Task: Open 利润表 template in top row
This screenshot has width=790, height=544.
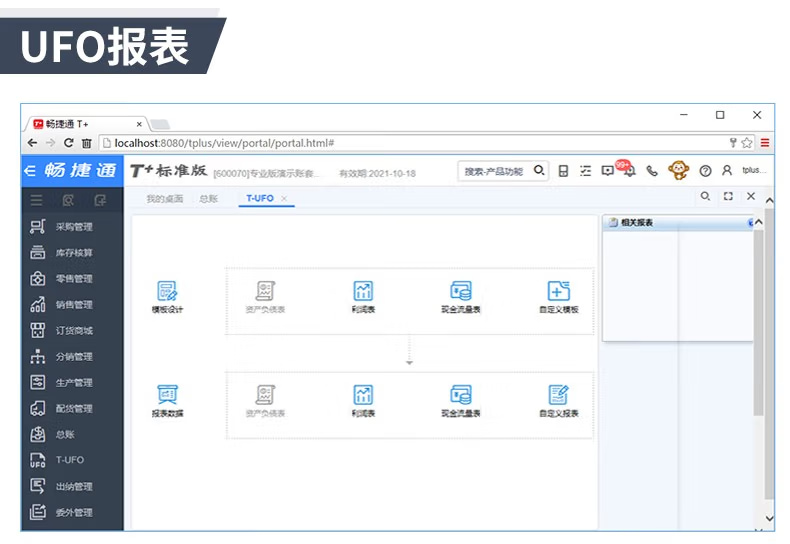Action: tap(363, 297)
